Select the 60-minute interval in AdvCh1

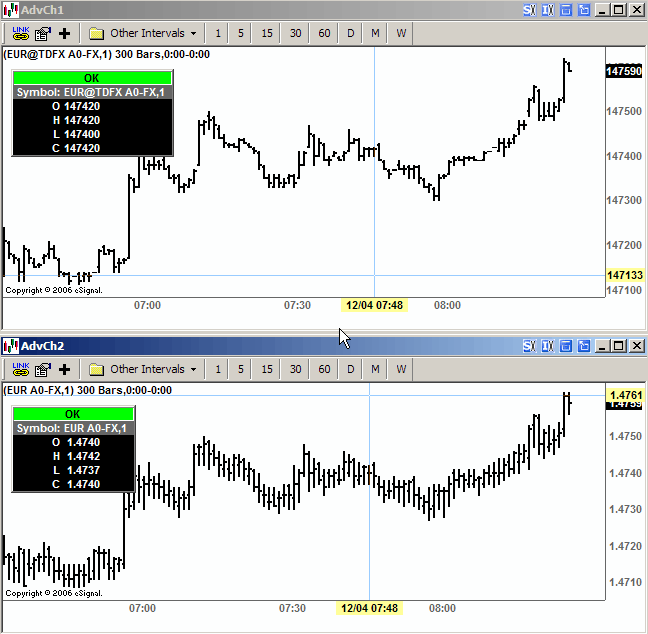pyautogui.click(x=324, y=33)
